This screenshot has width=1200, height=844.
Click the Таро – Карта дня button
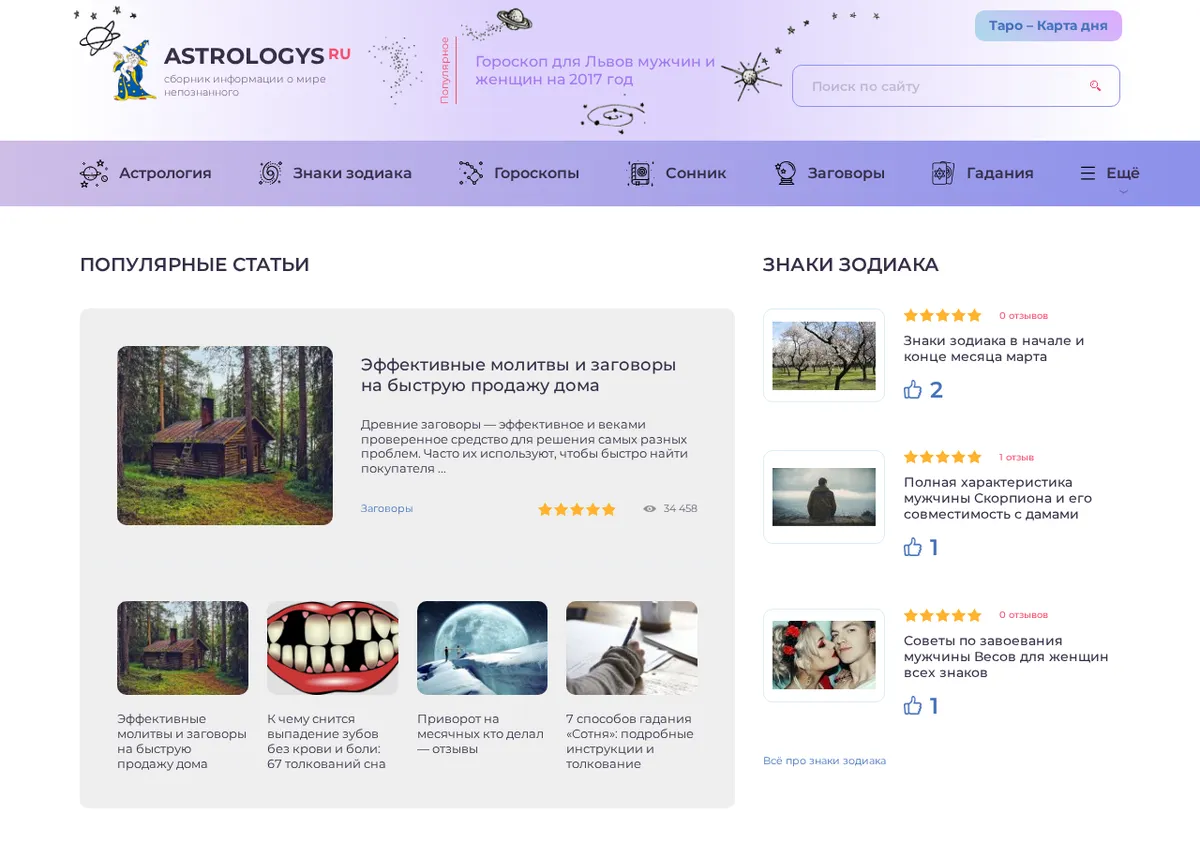point(1048,26)
